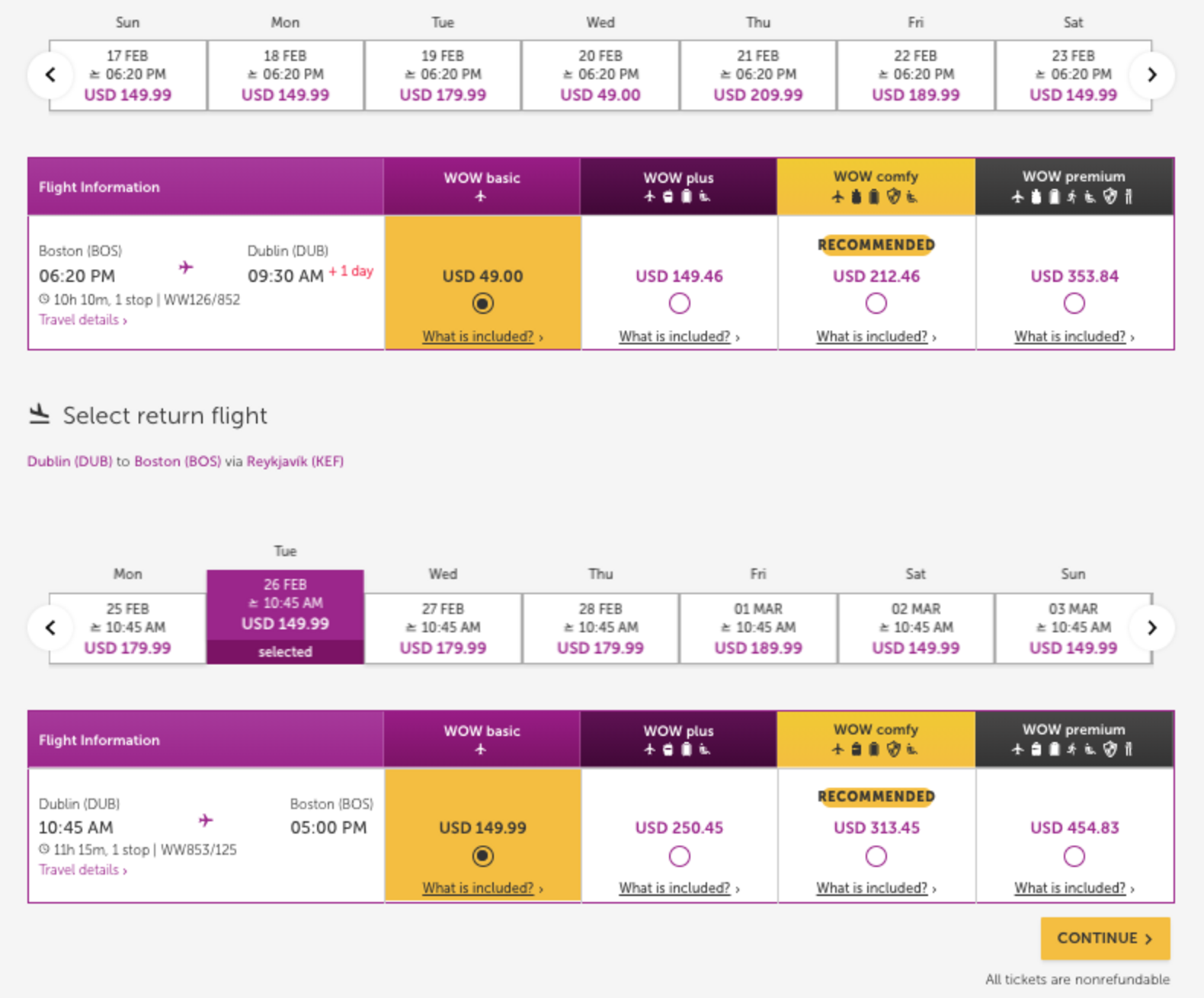Click the takeoff icon in 26 FEB selected cell
Image resolution: width=1204 pixels, height=998 pixels.
(x=254, y=603)
